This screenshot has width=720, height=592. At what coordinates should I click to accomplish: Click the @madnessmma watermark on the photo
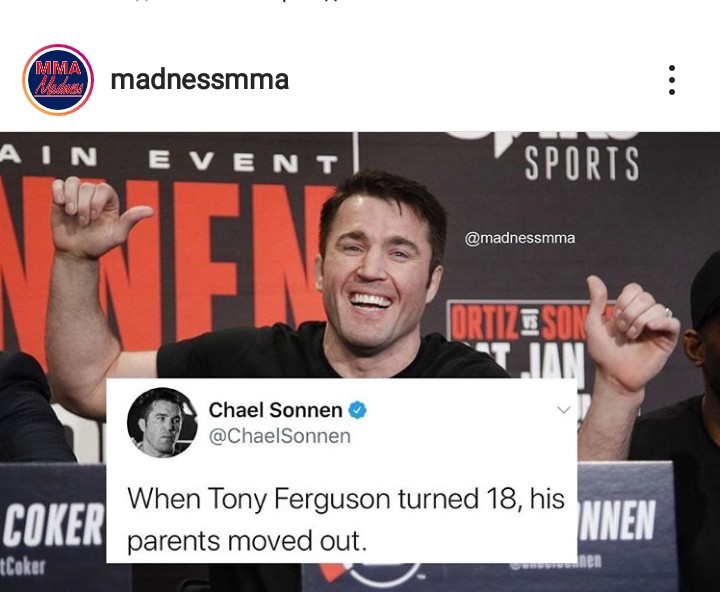click(x=519, y=238)
